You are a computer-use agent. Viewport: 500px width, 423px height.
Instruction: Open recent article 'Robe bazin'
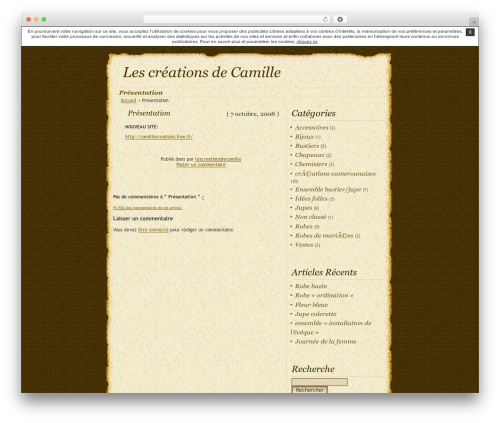click(x=311, y=286)
